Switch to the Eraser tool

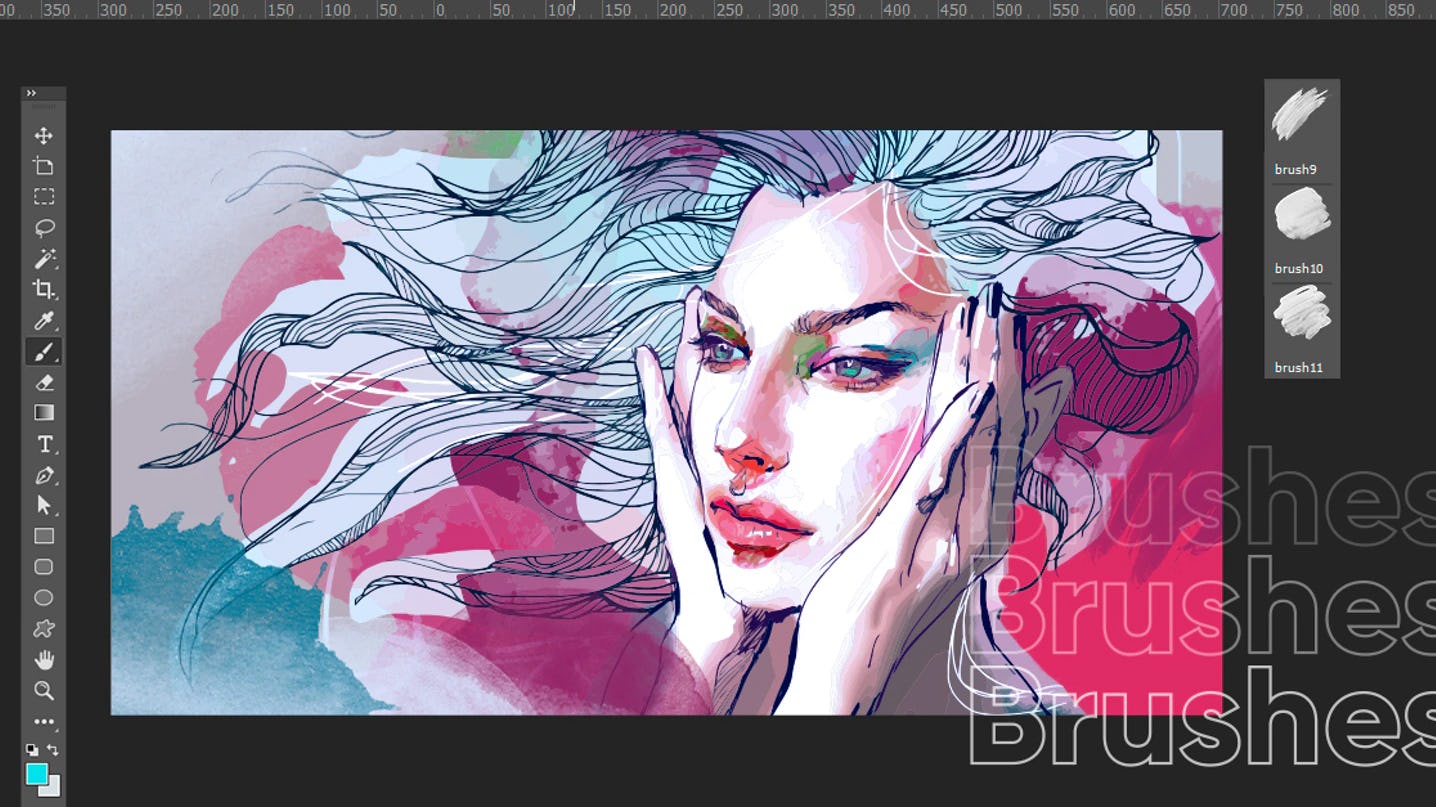[x=44, y=382]
